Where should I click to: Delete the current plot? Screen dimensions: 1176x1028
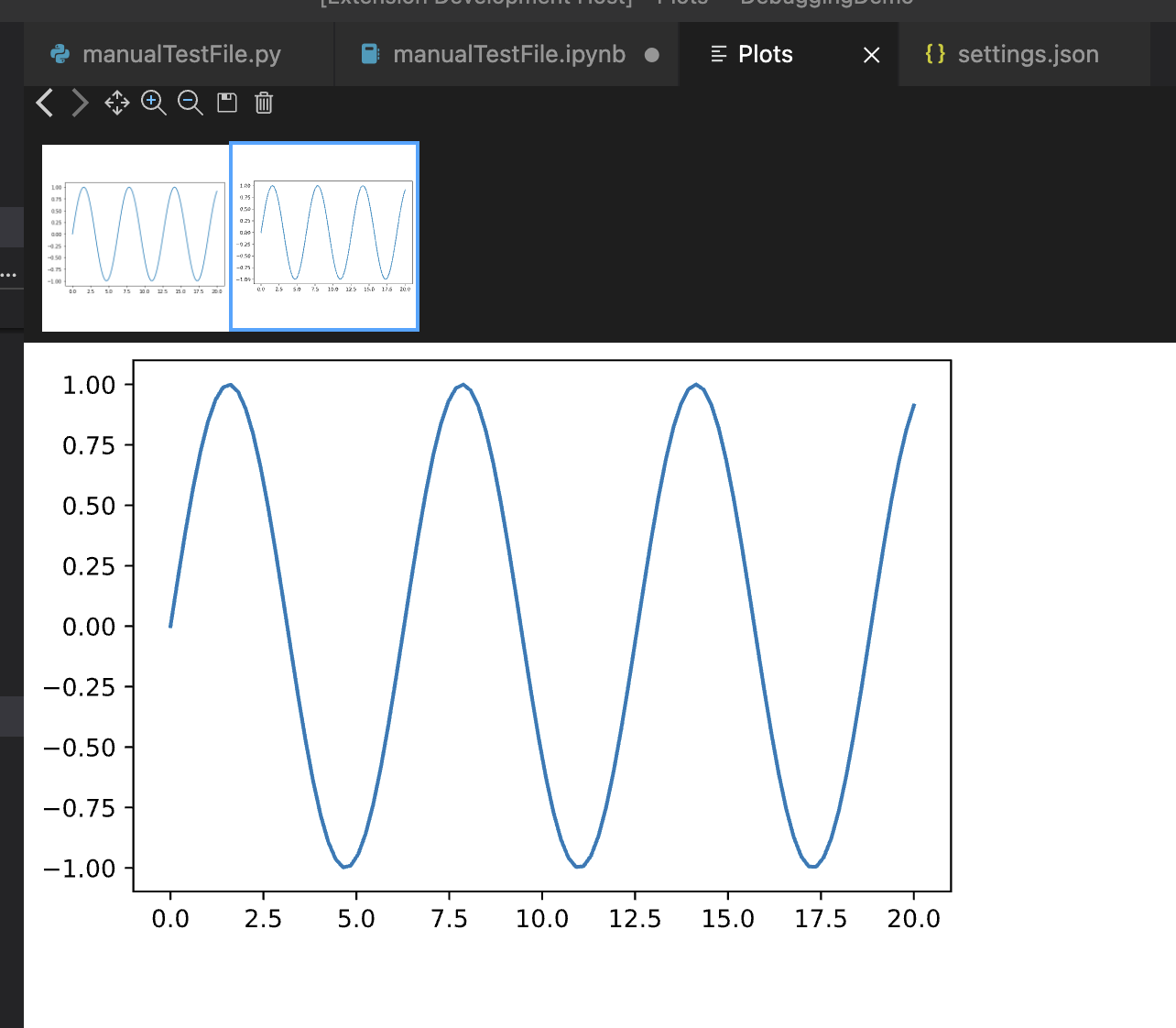point(264,103)
